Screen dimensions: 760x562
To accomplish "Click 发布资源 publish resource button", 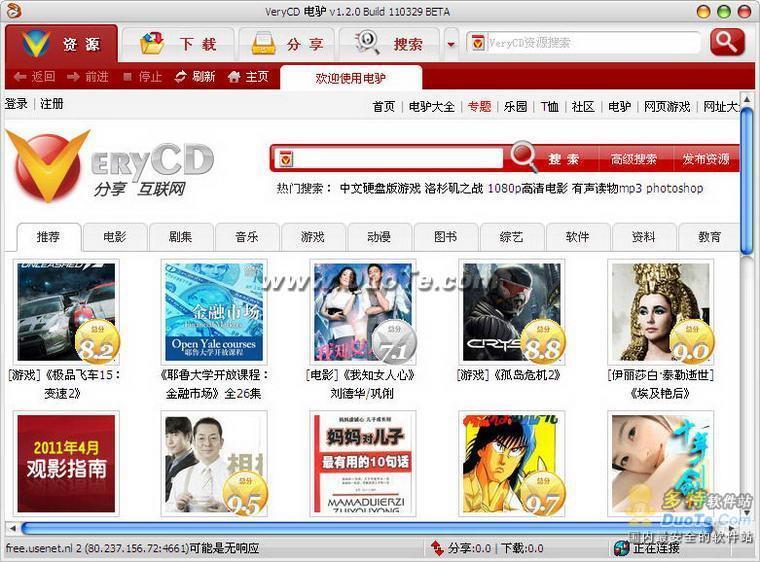I will pos(706,159).
